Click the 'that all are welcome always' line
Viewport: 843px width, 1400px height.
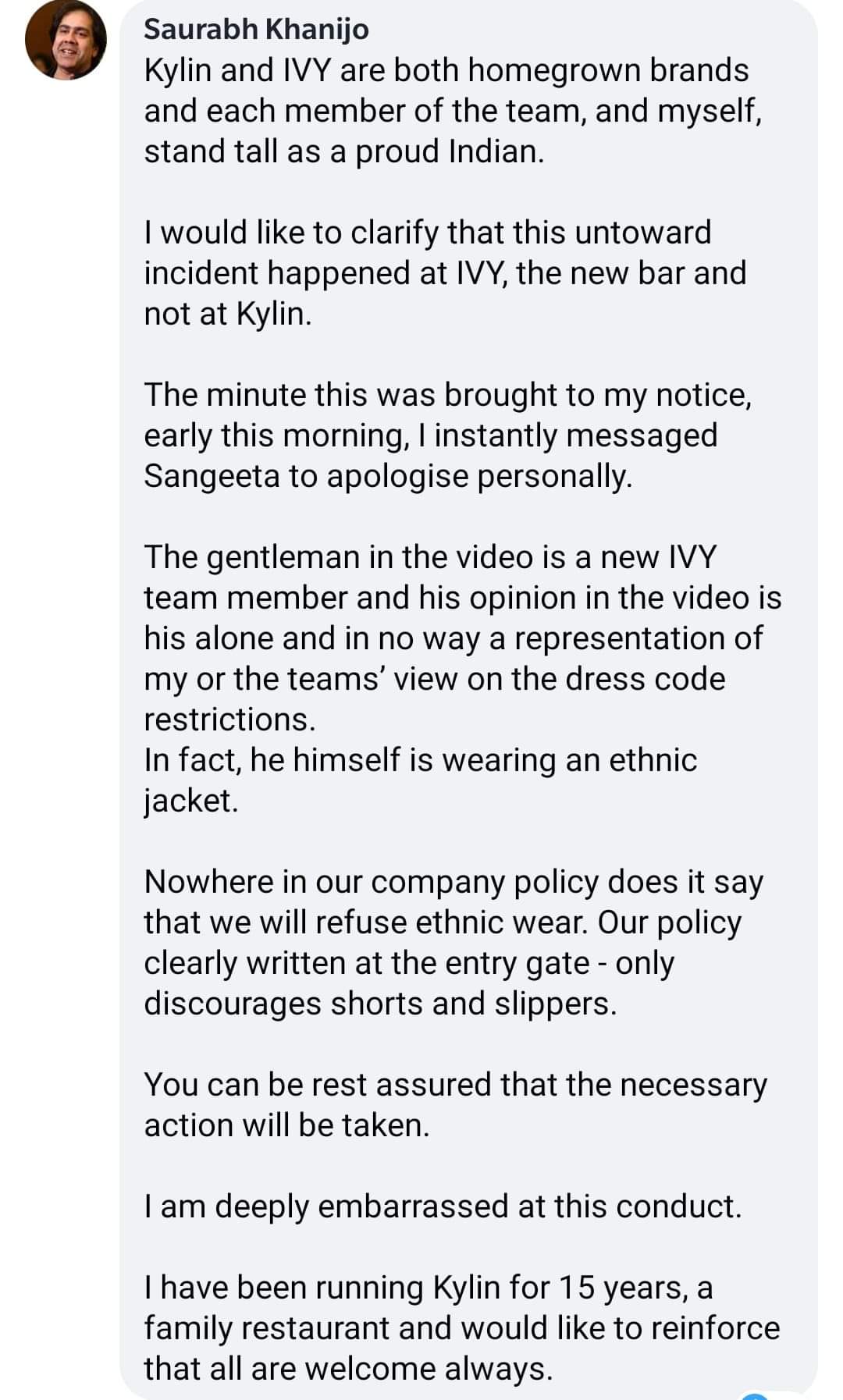[348, 1369]
